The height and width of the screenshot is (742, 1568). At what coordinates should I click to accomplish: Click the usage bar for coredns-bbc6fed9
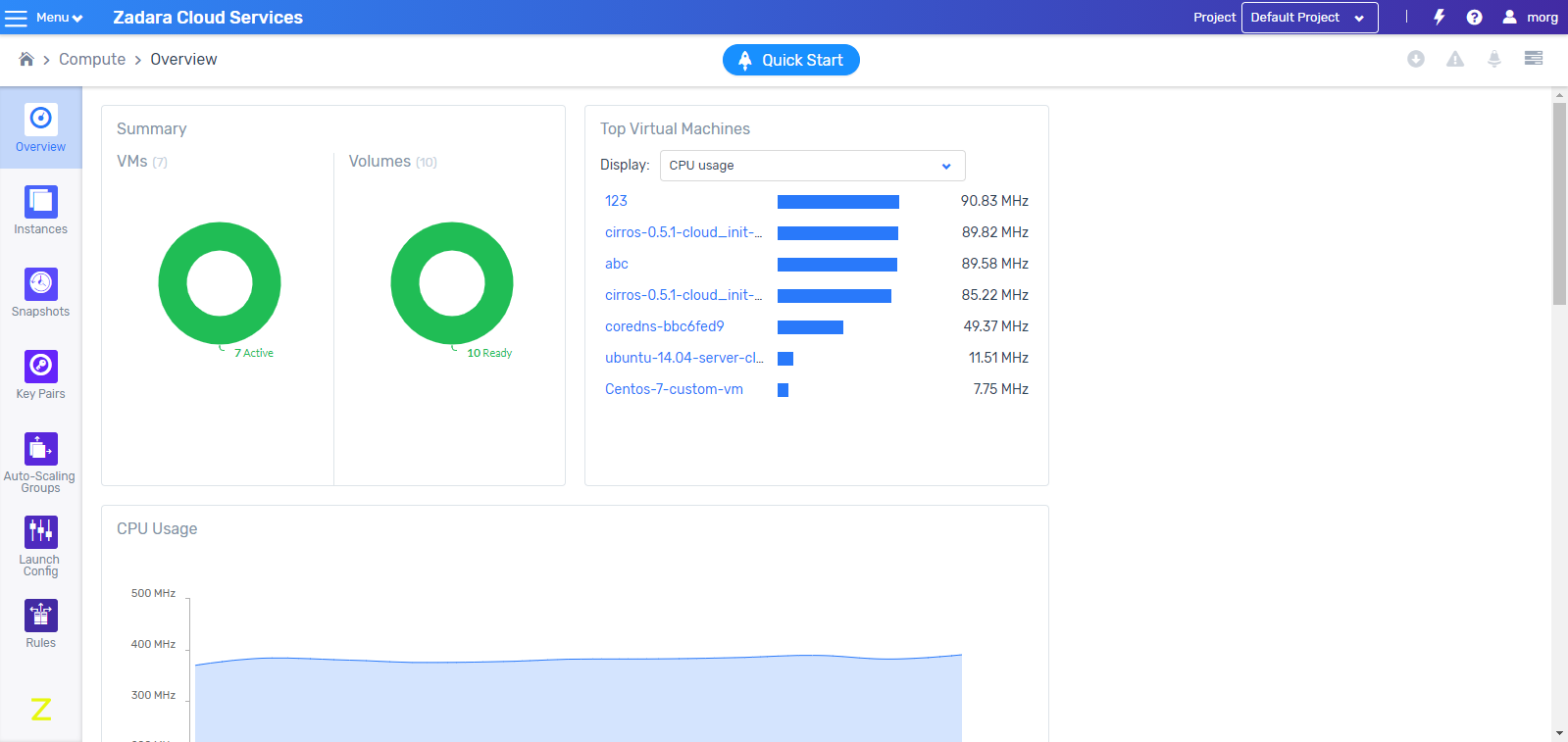pos(810,327)
